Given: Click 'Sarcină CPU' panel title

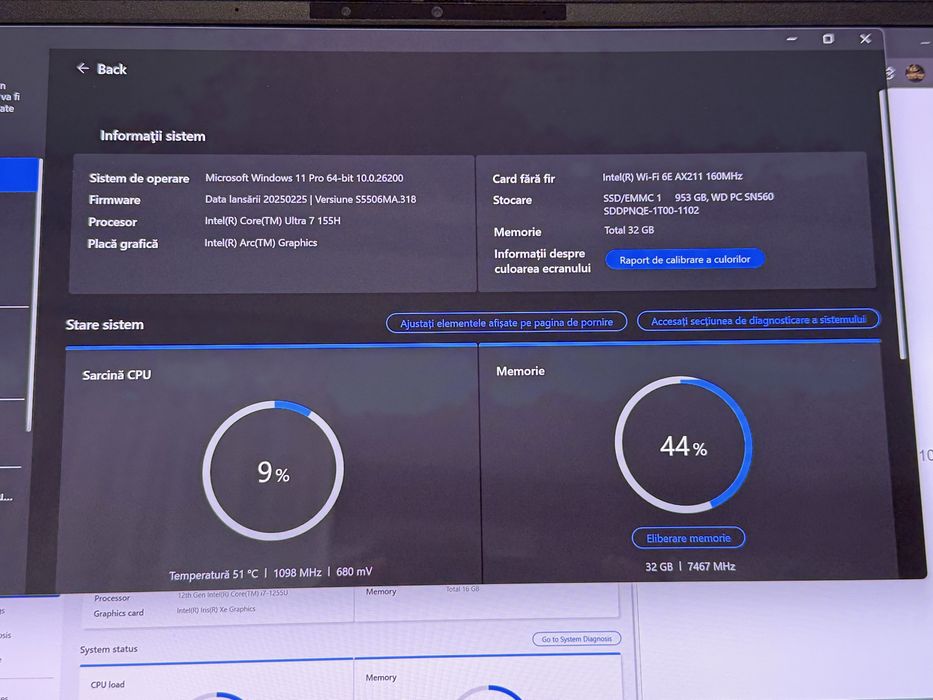Looking at the screenshot, I should pos(117,375).
